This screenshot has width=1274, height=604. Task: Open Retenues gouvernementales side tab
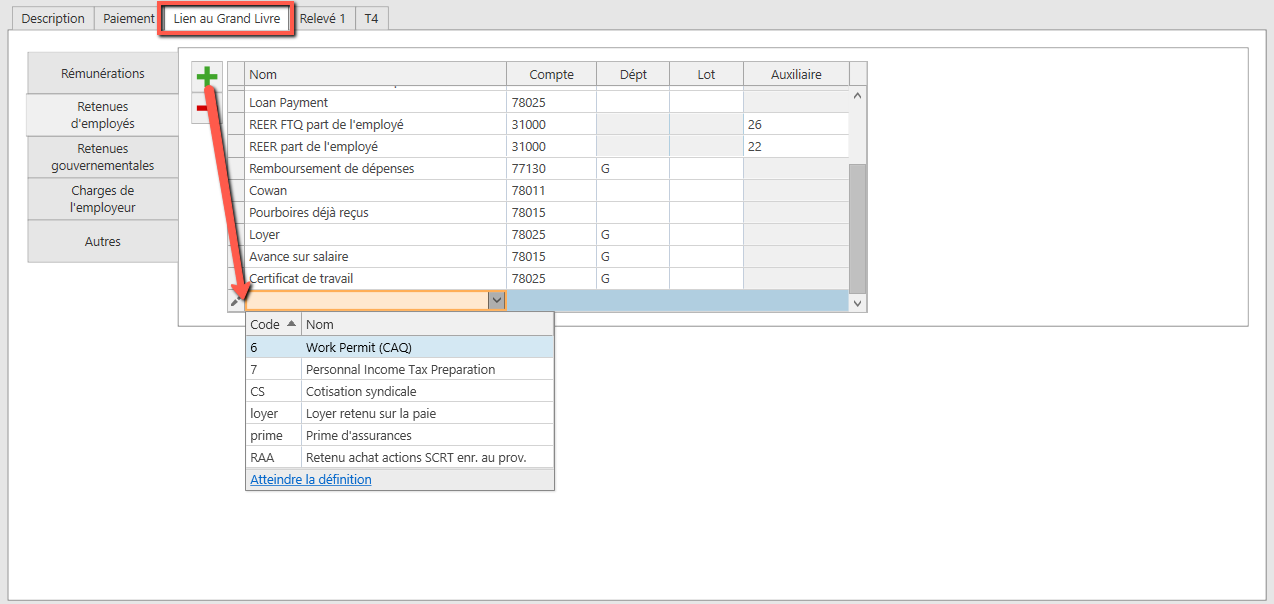tap(103, 157)
